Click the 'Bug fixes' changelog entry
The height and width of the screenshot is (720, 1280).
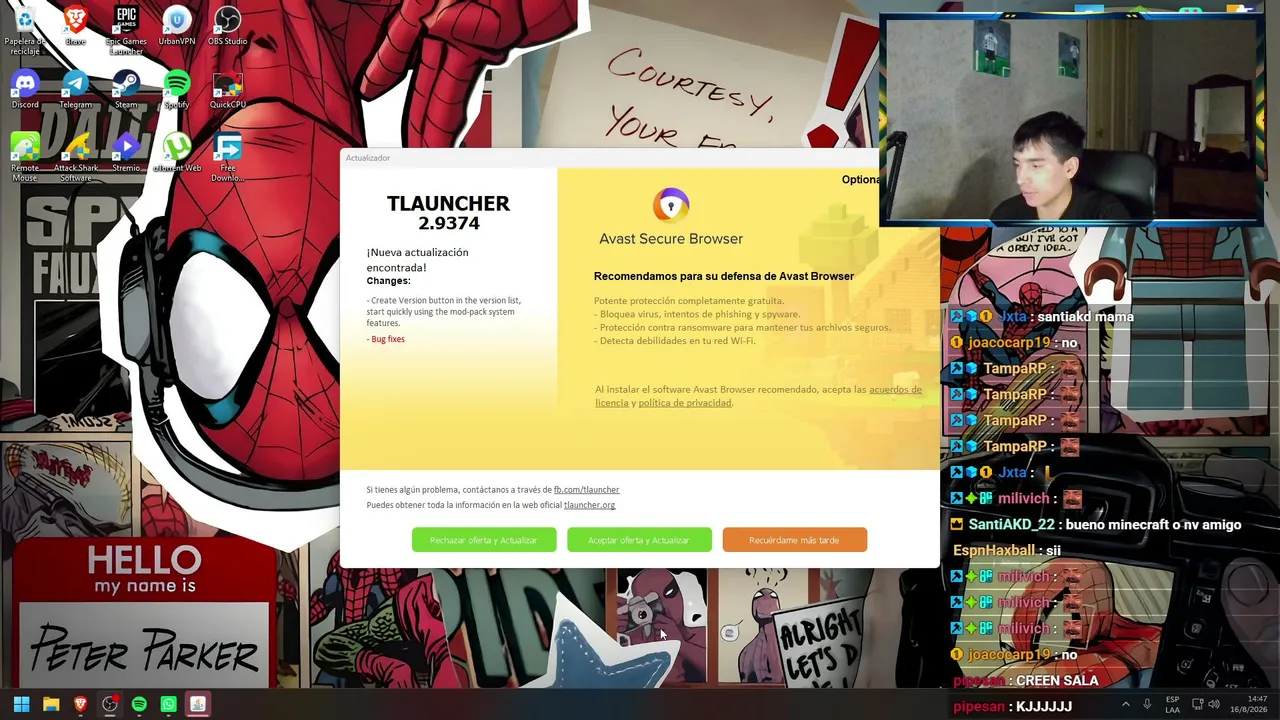tap(386, 339)
